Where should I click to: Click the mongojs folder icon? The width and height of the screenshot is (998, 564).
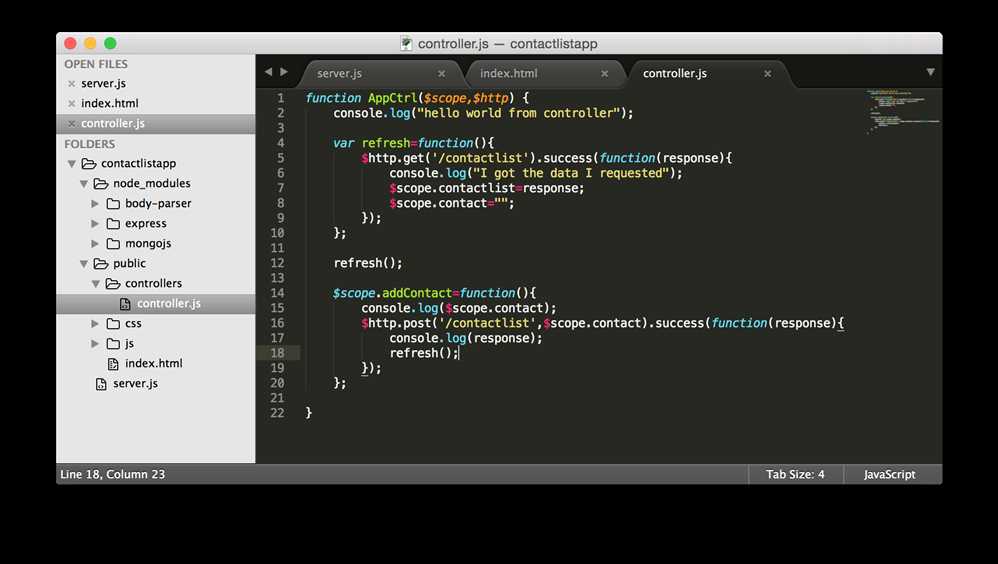click(x=113, y=244)
